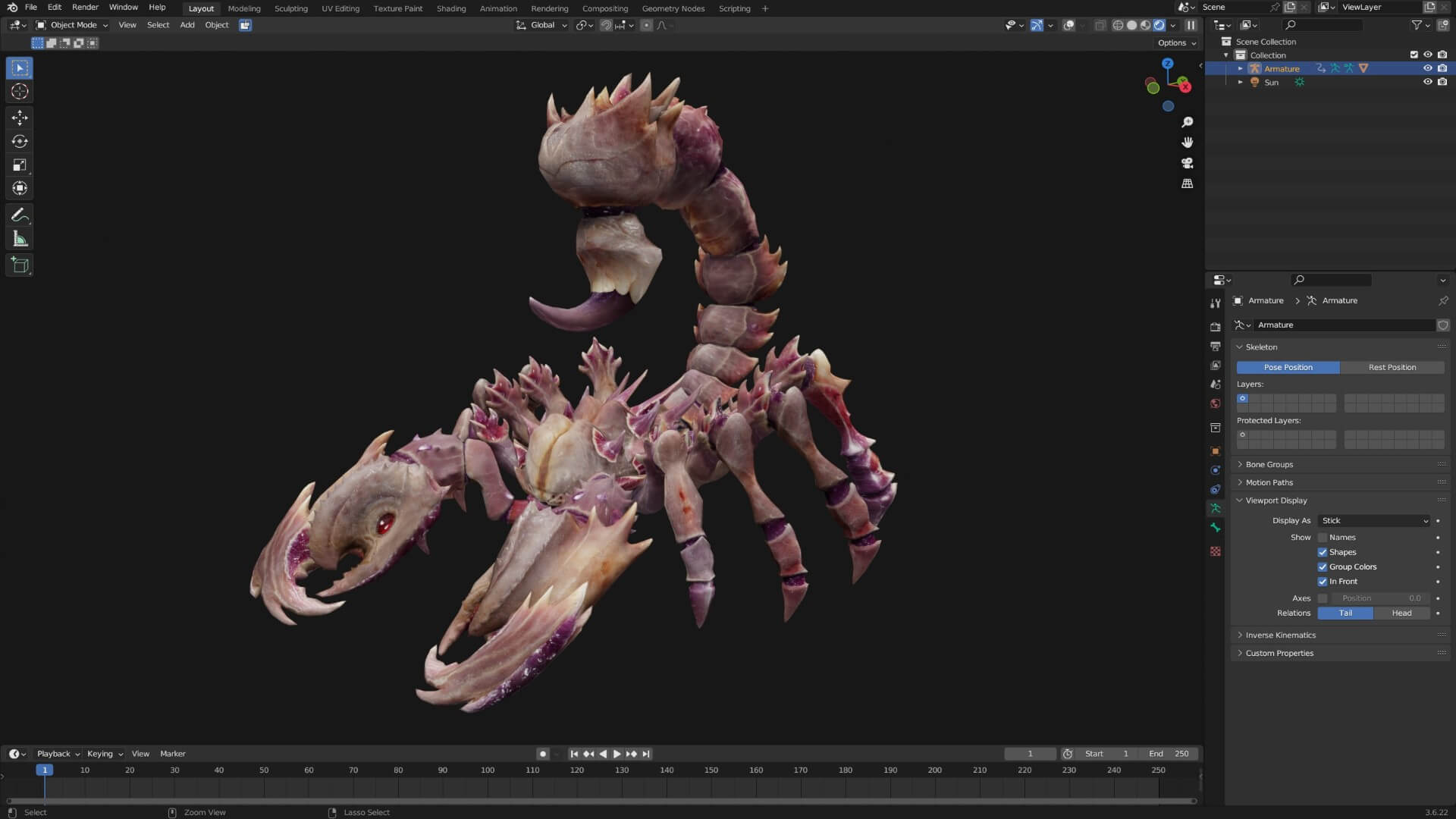Select the Cursor tool in toolbar
Viewport: 1456px width, 819px height.
point(20,92)
